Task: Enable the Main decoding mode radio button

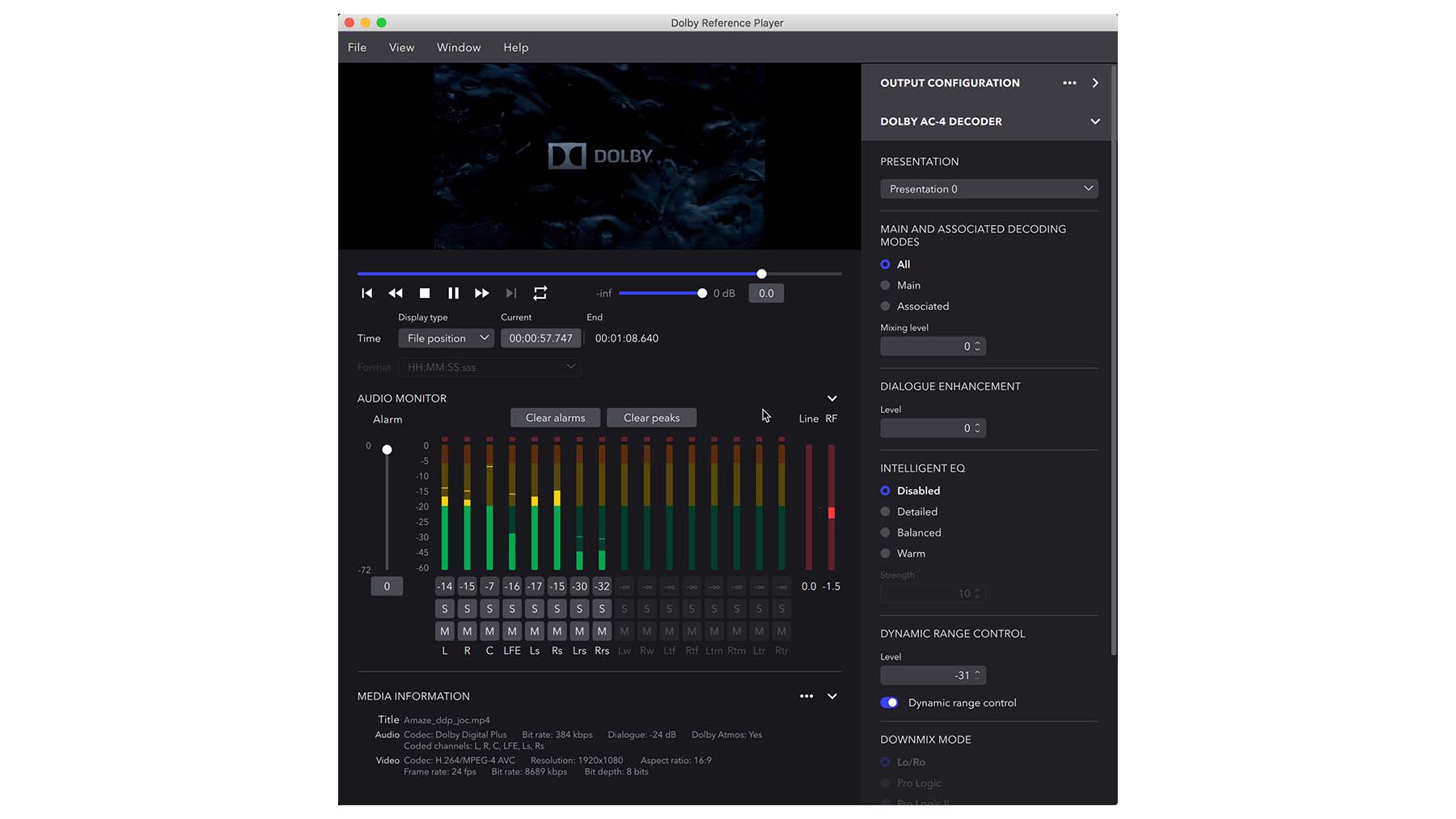Action: (x=886, y=285)
